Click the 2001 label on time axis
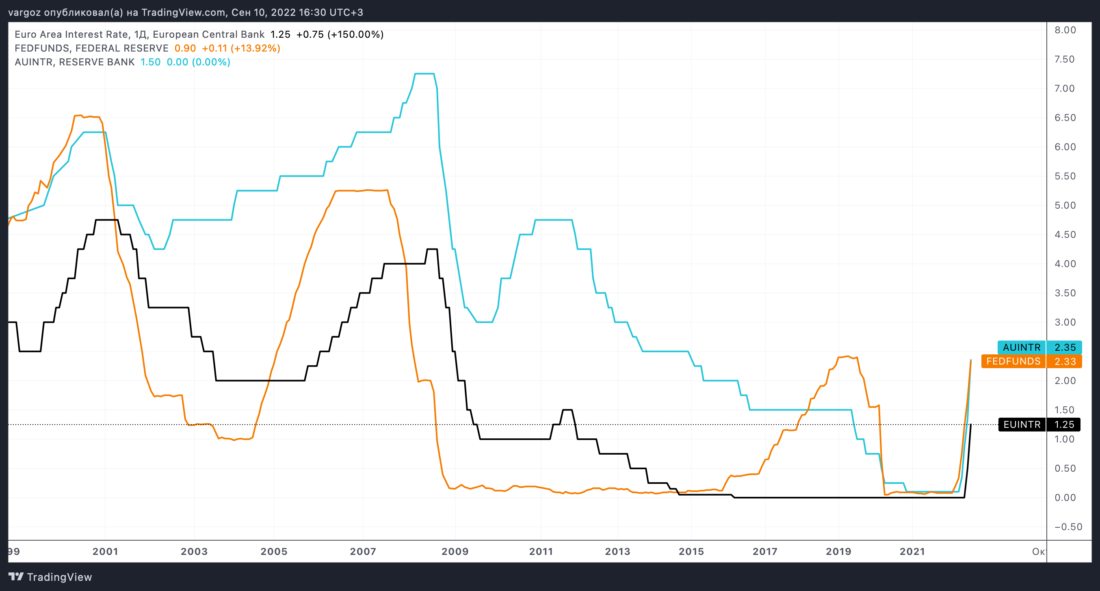 (x=105, y=551)
